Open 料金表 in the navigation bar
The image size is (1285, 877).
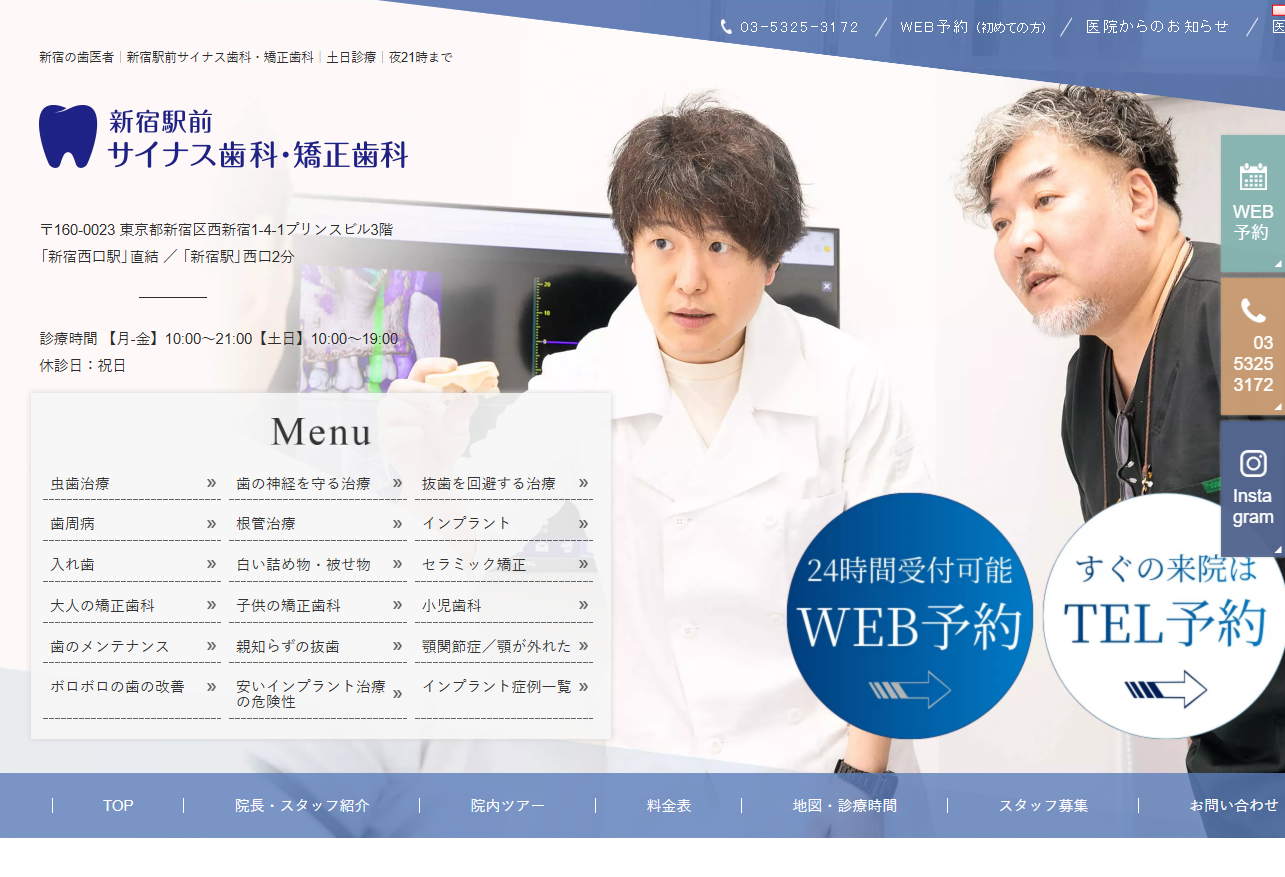(x=669, y=806)
